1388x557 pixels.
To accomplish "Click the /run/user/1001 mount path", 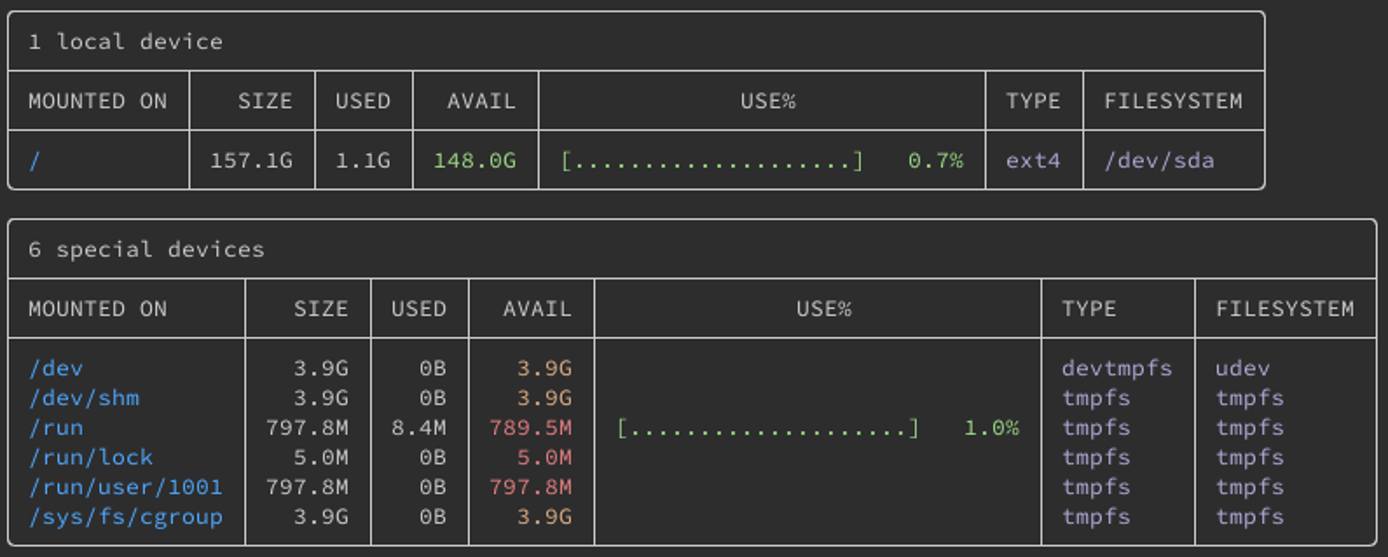I will click(x=125, y=487).
